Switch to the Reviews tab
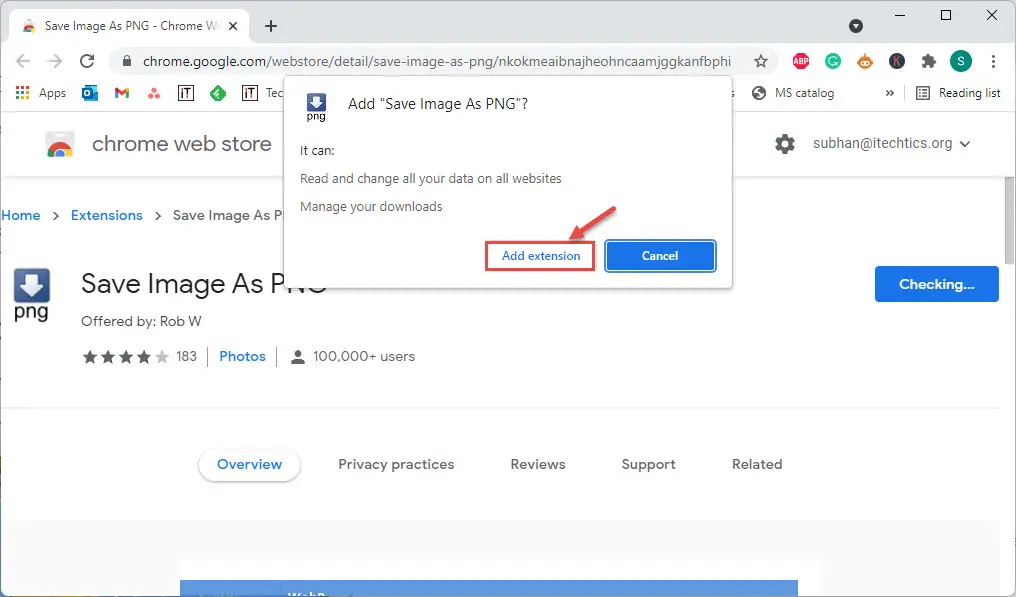This screenshot has width=1016, height=597. [538, 464]
